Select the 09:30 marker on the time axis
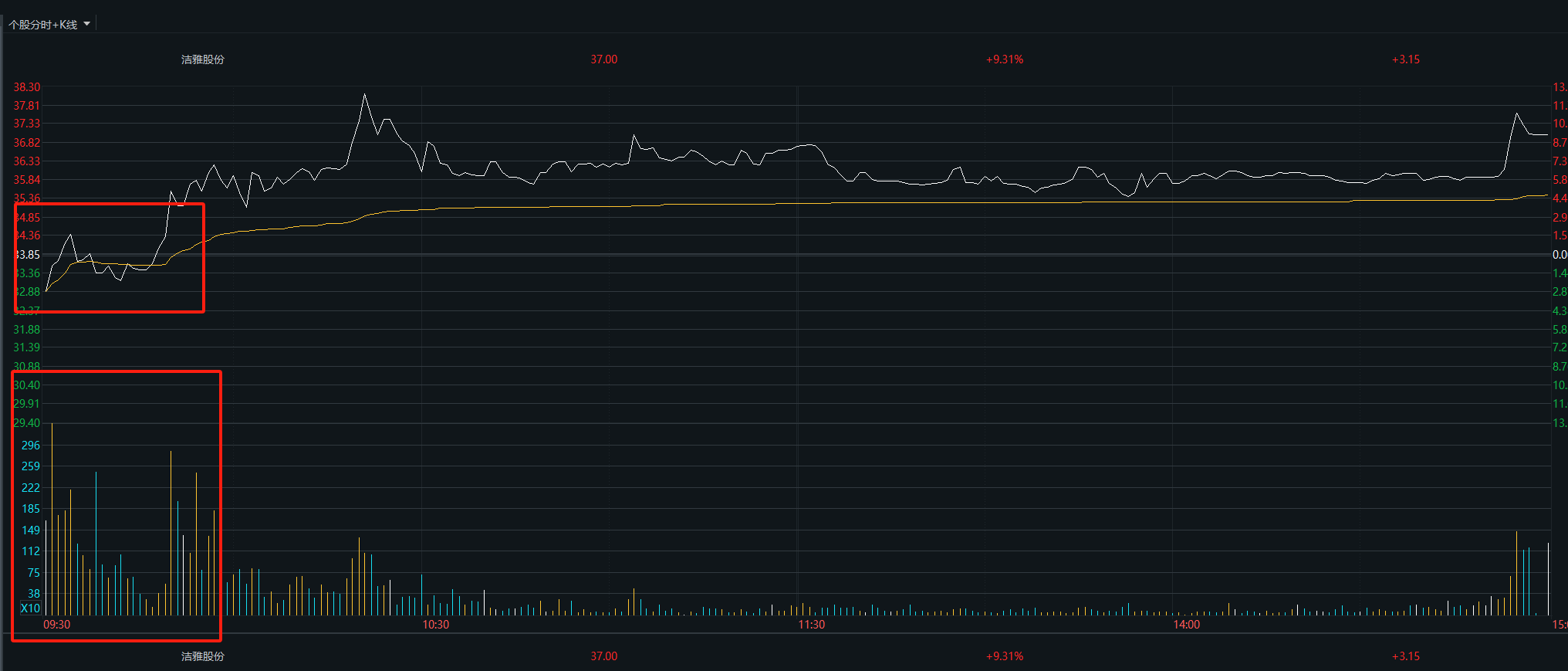Viewport: 1568px width, 671px height. pyautogui.click(x=56, y=625)
